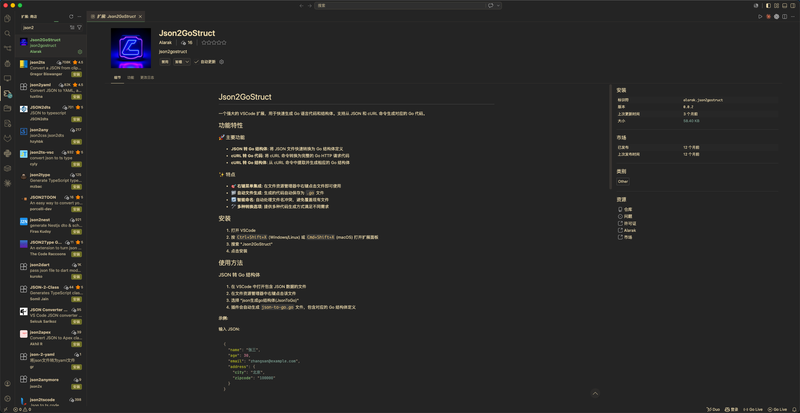Open the Explorer view in activity bar

(x=7, y=19)
